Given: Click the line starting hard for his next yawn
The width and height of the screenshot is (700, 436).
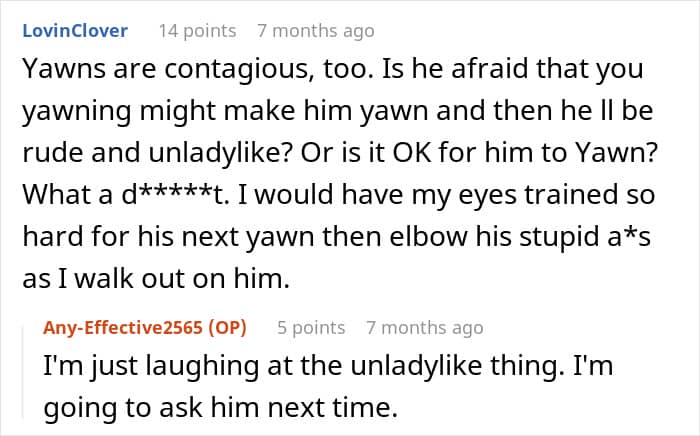Looking at the screenshot, I should click(337, 237).
